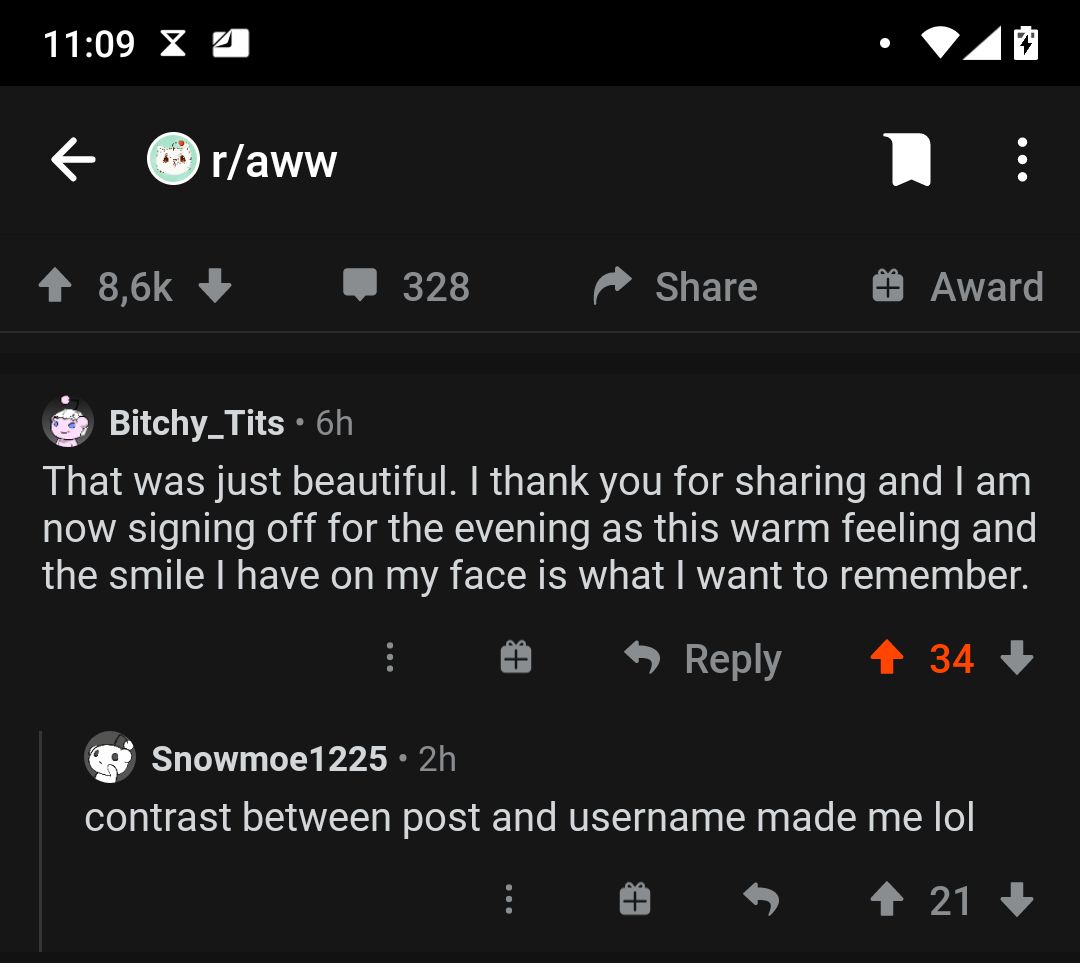
Task: Open the first commenter's avatar
Action: click(x=67, y=422)
